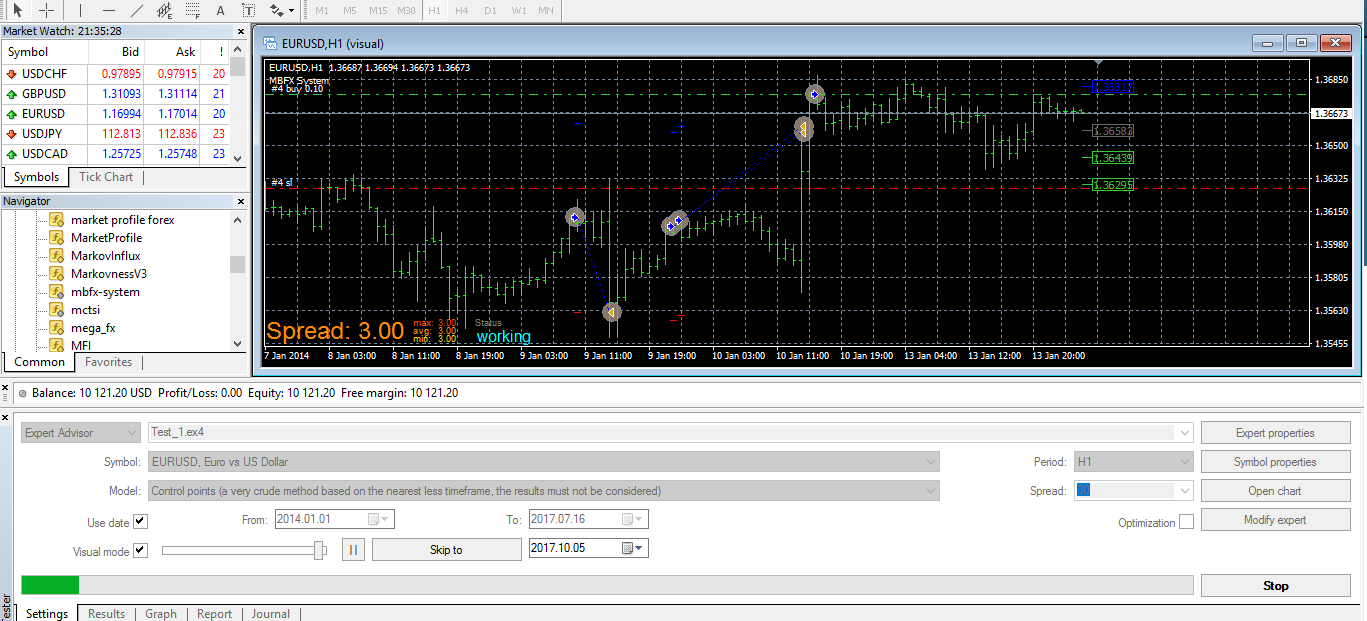Open the Skip to date picker

[634, 549]
